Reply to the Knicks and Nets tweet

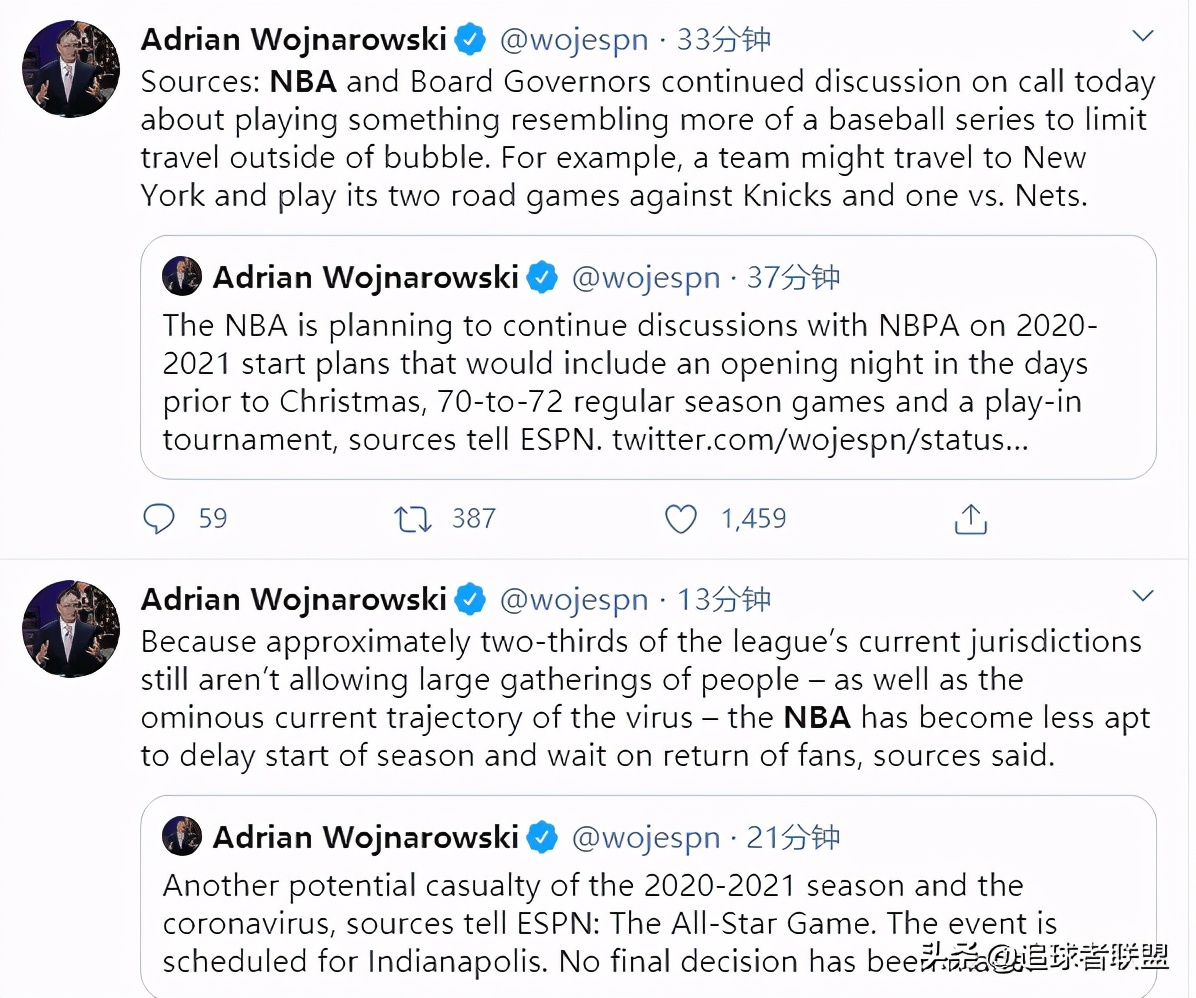159,519
